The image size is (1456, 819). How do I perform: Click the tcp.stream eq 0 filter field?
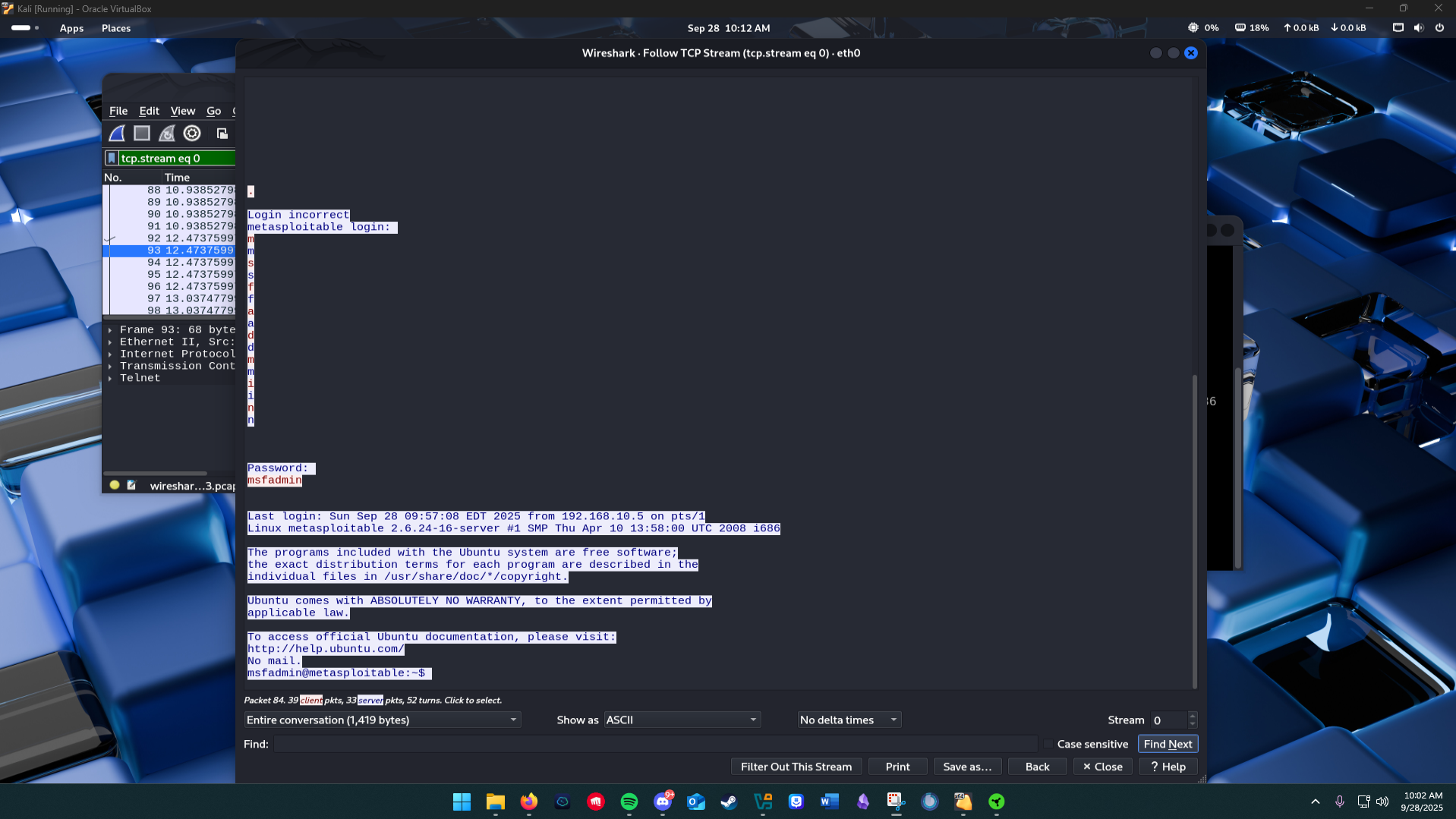click(177, 158)
